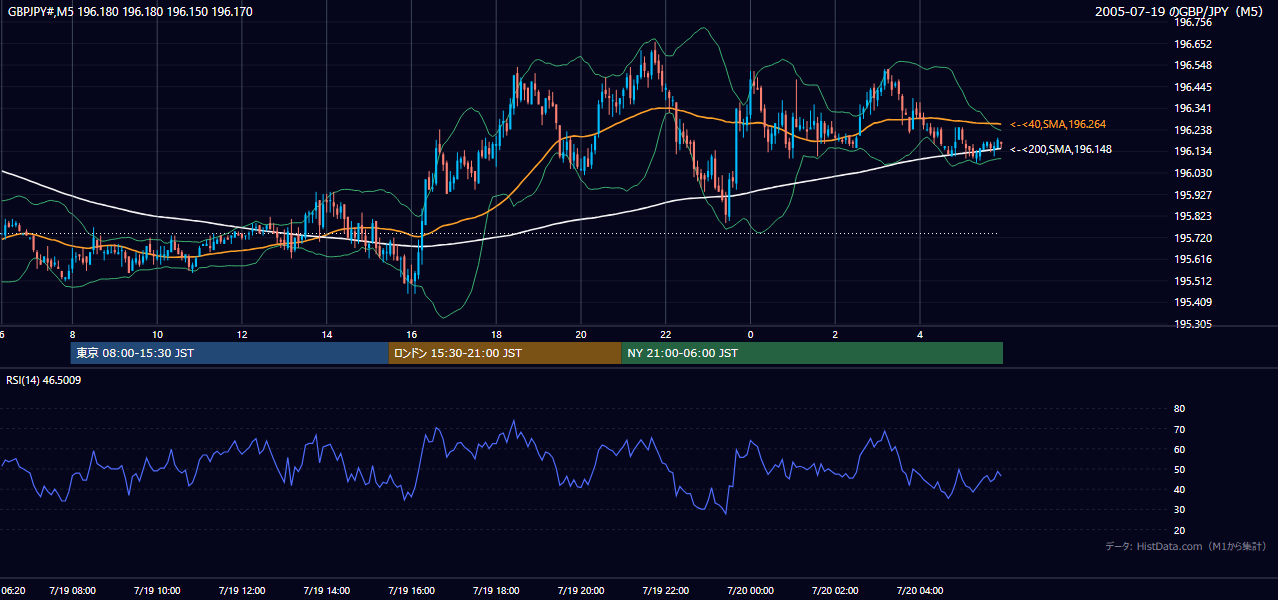The height and width of the screenshot is (600, 1278).
Task: Click price axis value 196.238
Action: [x=1192, y=130]
